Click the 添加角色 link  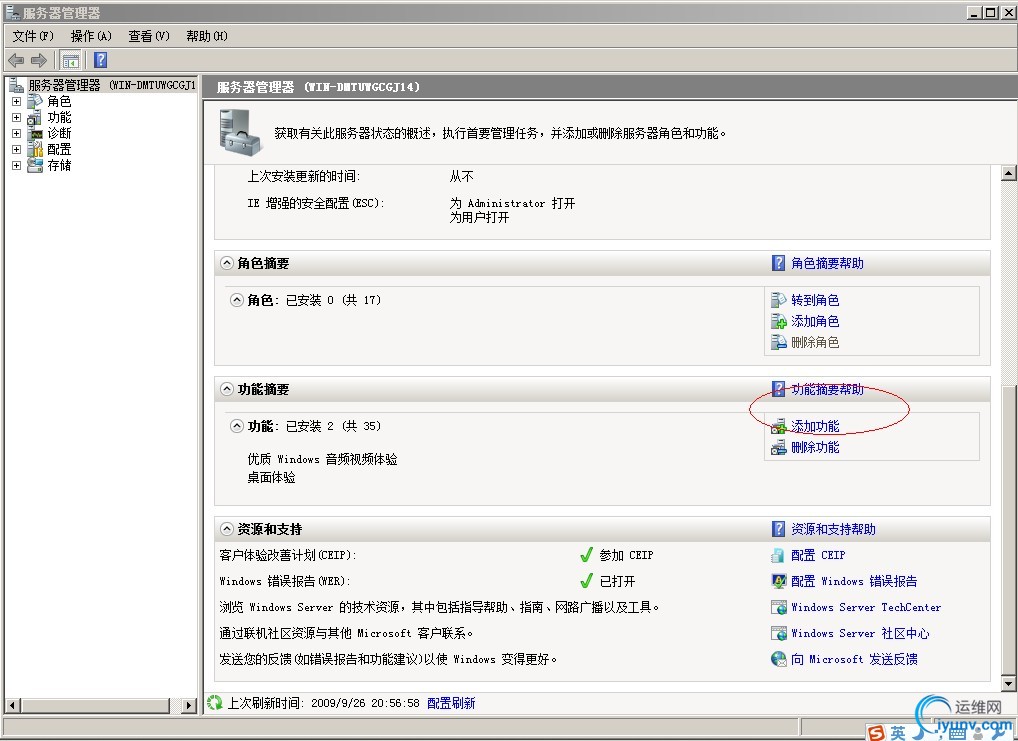click(x=815, y=321)
